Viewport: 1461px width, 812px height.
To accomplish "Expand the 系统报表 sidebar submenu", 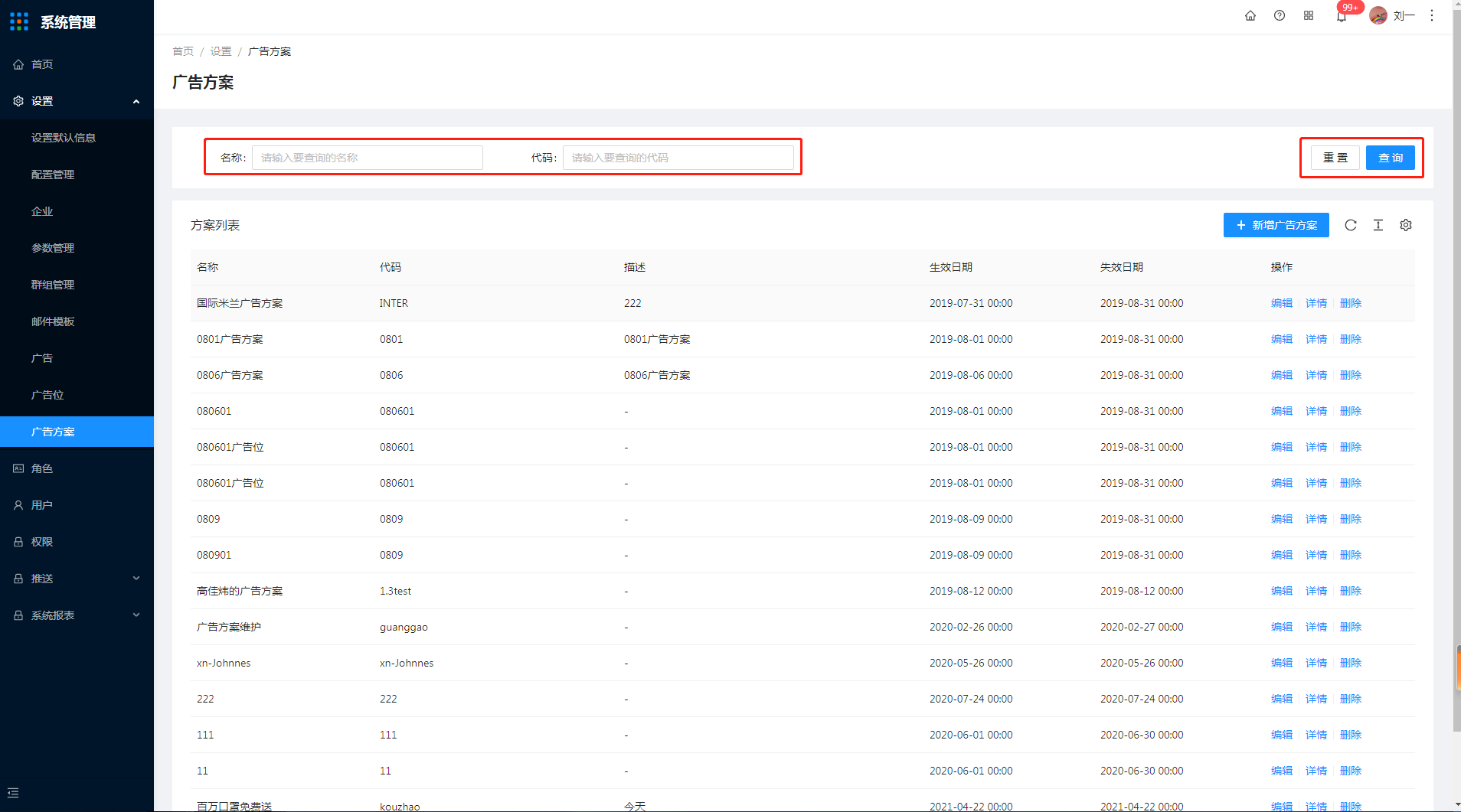I will tap(77, 615).
